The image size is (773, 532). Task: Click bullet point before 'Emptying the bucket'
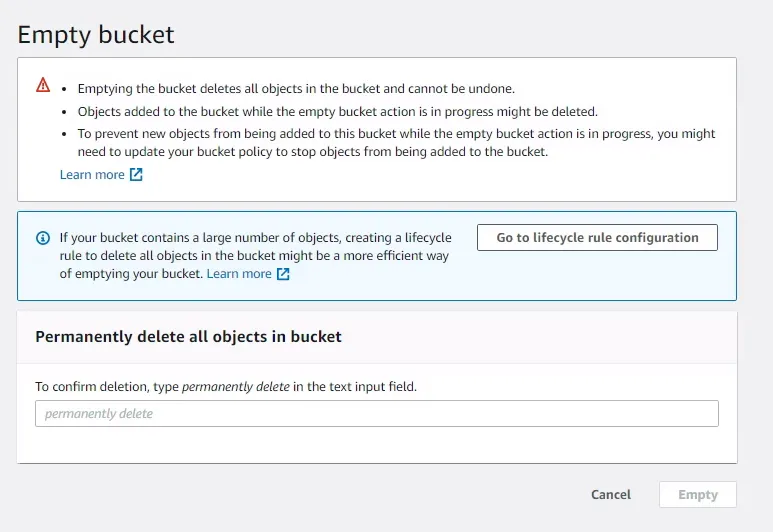[x=65, y=89]
